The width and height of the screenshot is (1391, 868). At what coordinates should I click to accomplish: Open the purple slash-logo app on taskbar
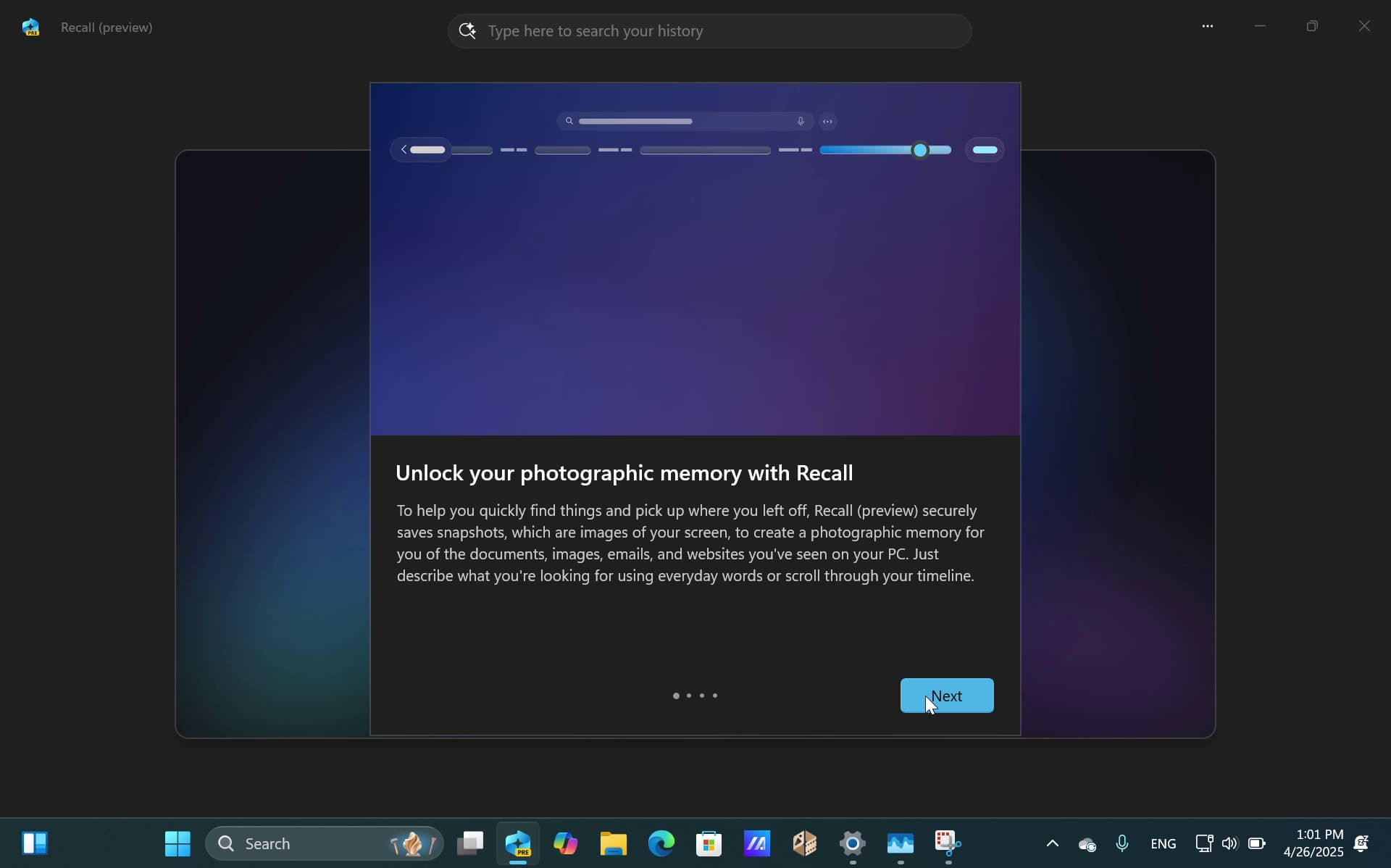[757, 843]
